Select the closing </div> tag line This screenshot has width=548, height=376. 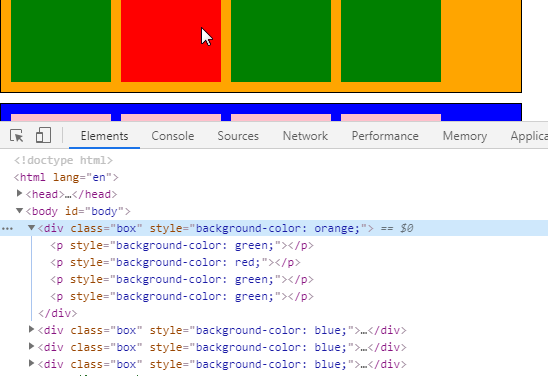[58, 313]
